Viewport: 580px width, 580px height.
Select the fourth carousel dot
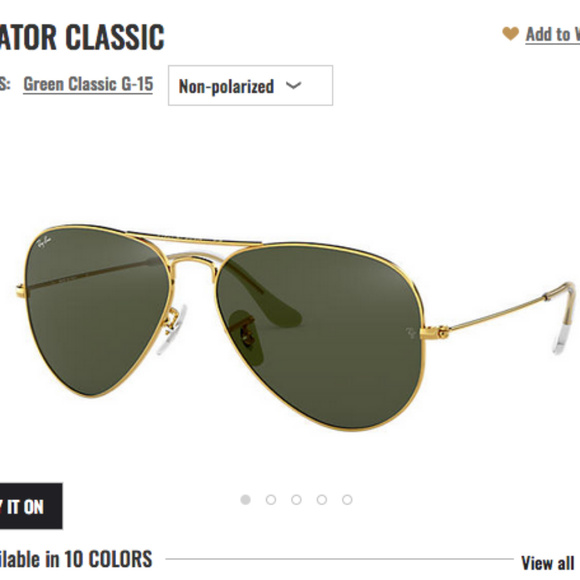coord(322,500)
